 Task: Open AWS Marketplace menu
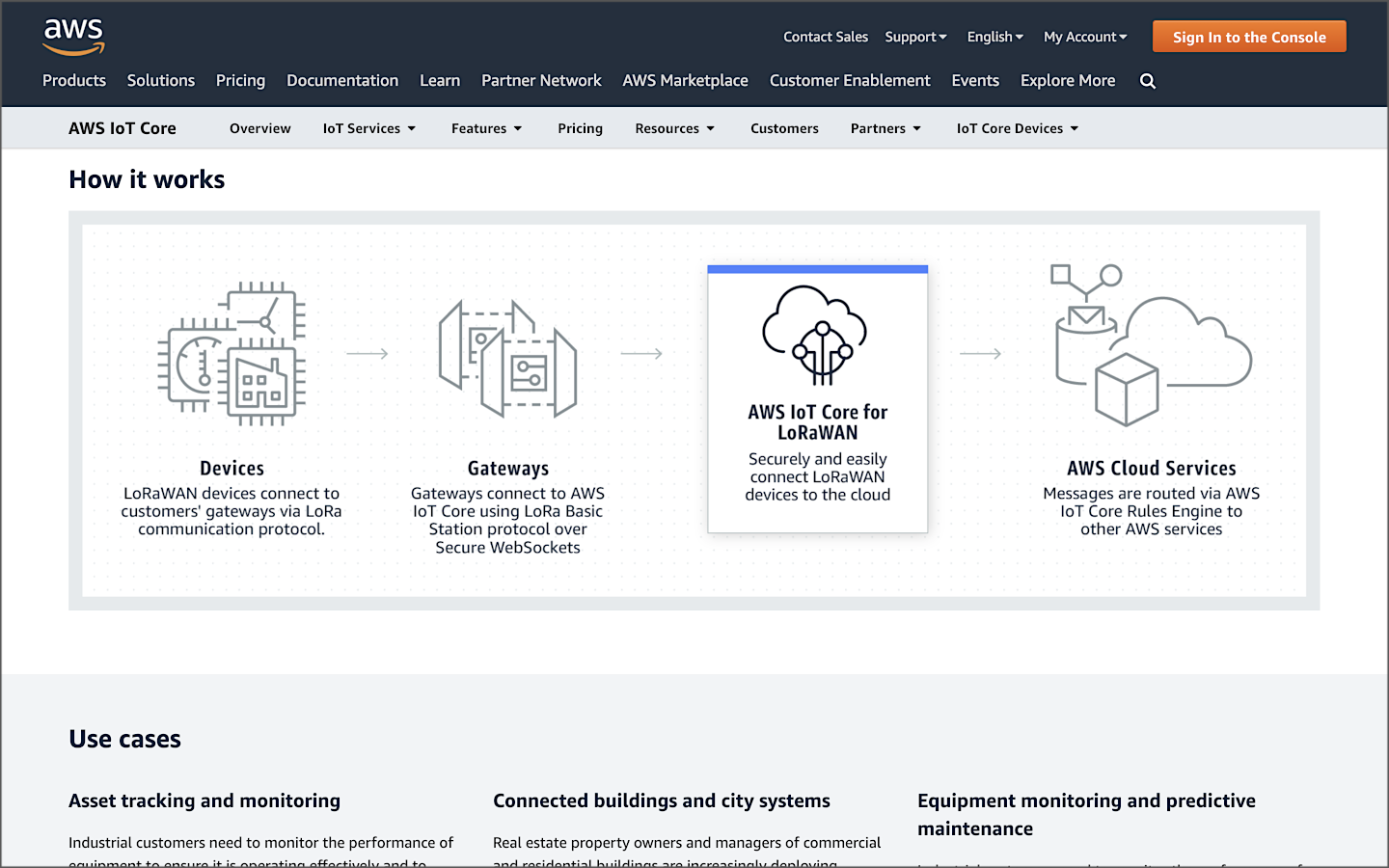[x=685, y=81]
